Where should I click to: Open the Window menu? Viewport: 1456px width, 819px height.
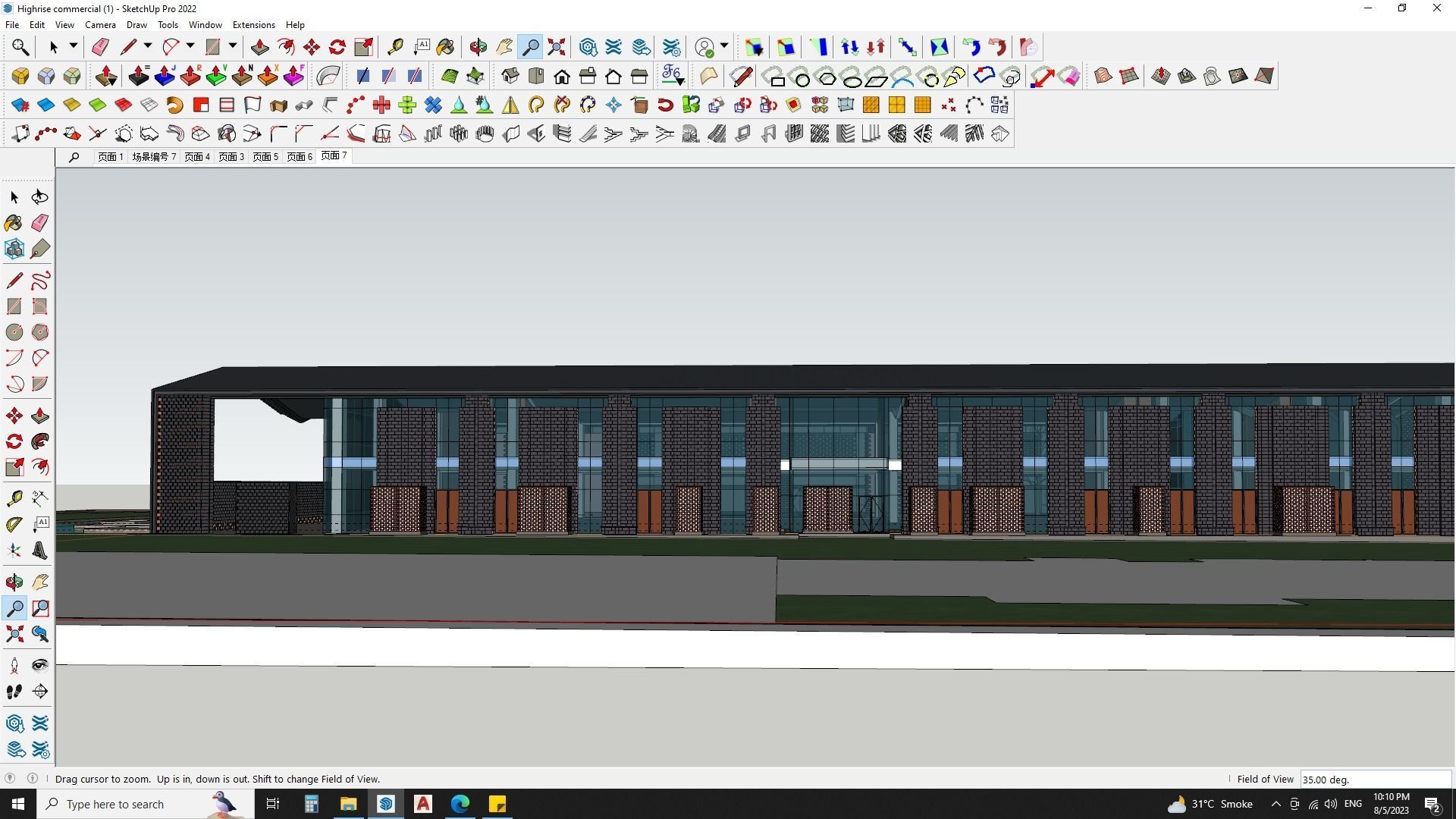tap(205, 24)
